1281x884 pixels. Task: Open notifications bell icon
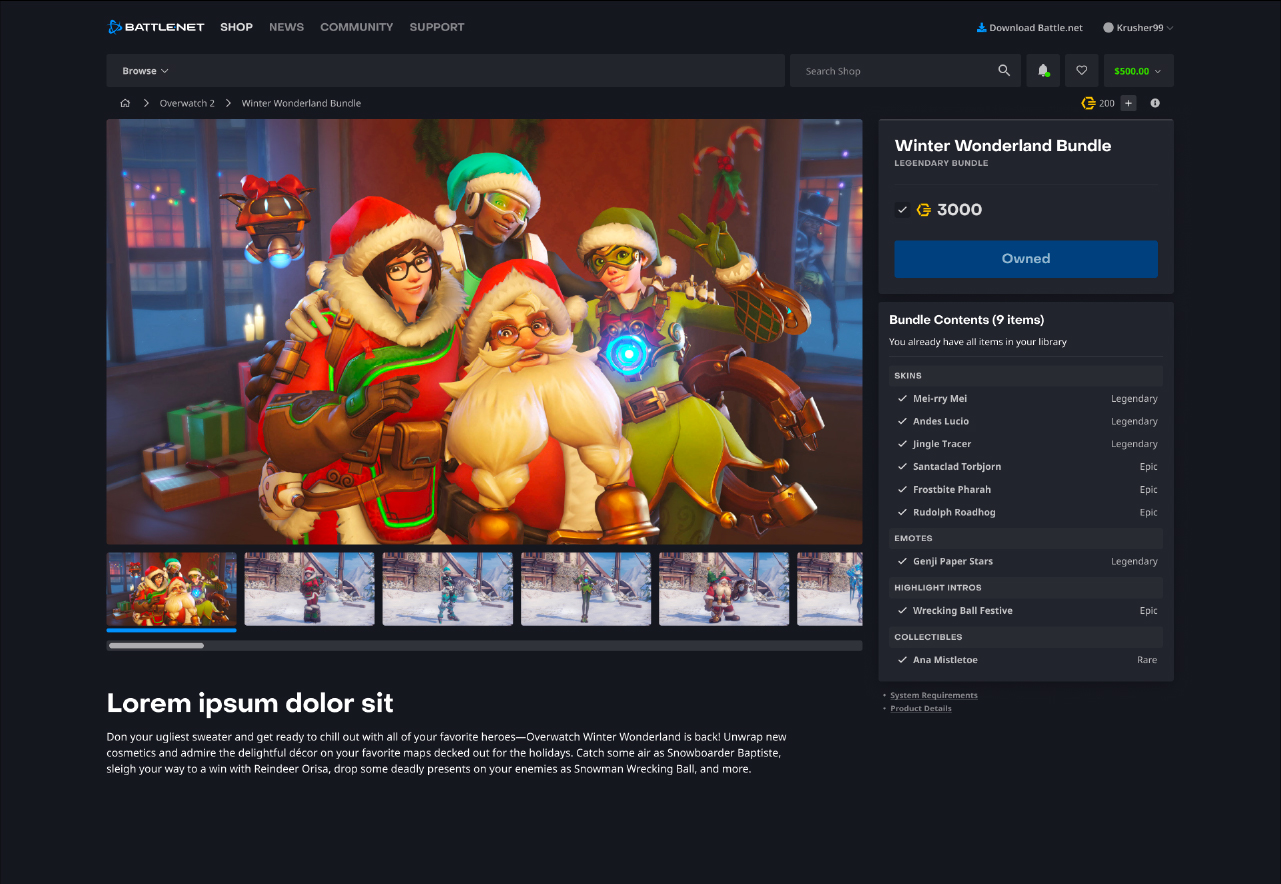(1043, 71)
